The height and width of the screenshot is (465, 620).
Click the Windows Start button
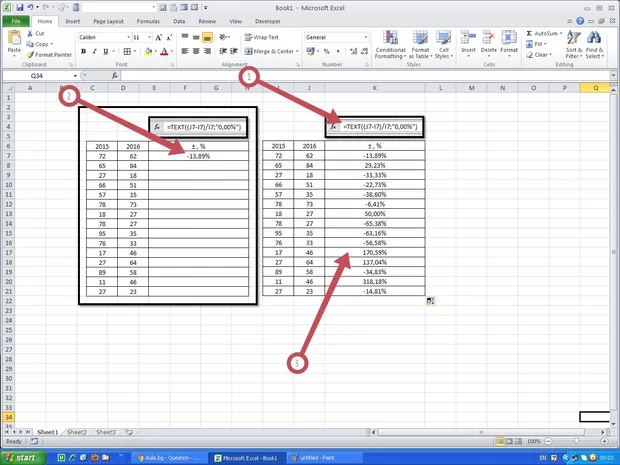(21, 457)
